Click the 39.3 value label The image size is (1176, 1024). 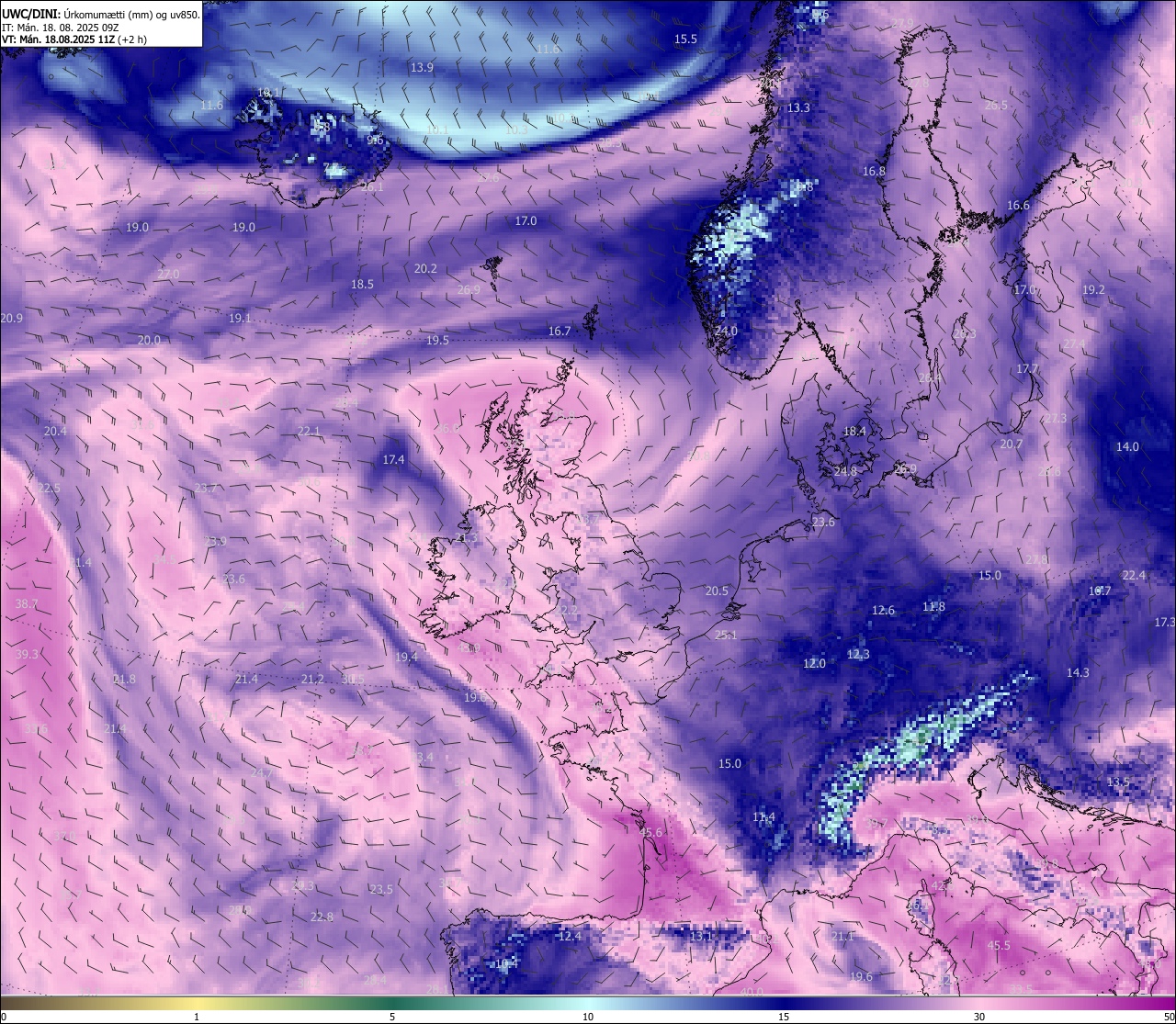click(x=27, y=655)
